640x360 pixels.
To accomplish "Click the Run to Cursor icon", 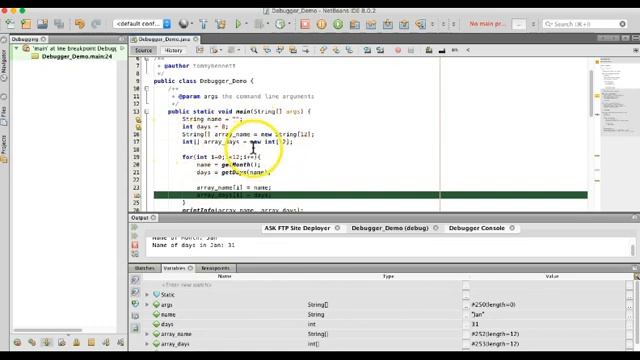I will (x=420, y=24).
